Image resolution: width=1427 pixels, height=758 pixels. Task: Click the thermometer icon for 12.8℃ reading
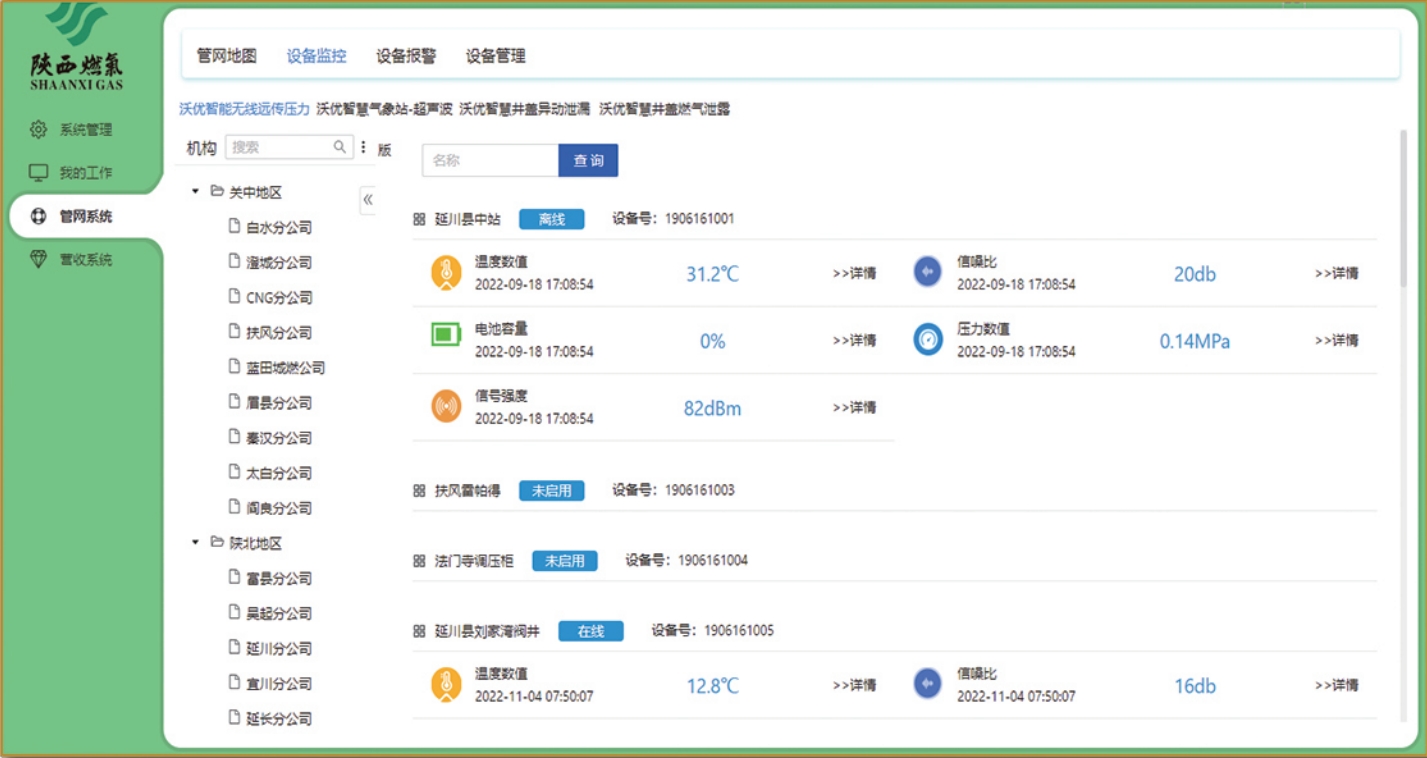tap(446, 685)
